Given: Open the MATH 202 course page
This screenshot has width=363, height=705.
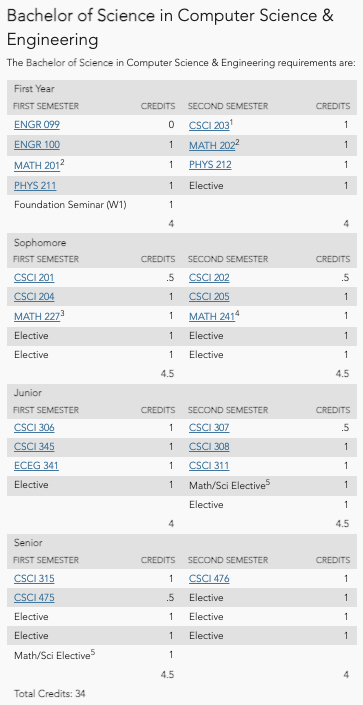Looking at the screenshot, I should 212,146.
